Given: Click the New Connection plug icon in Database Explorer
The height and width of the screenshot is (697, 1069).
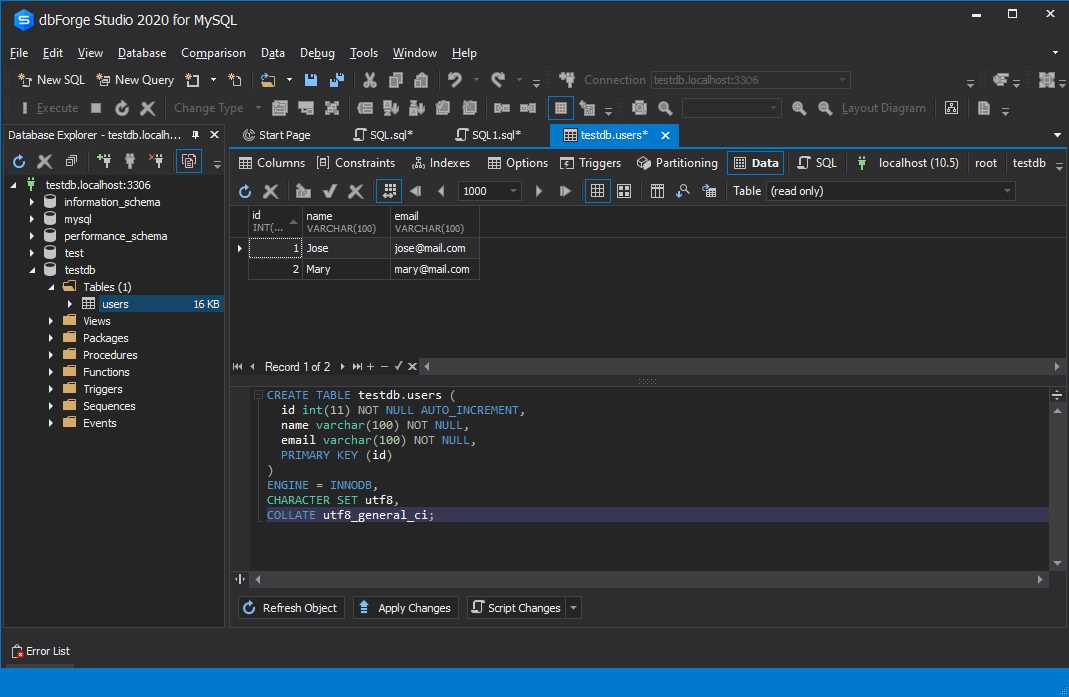Looking at the screenshot, I should (104, 161).
